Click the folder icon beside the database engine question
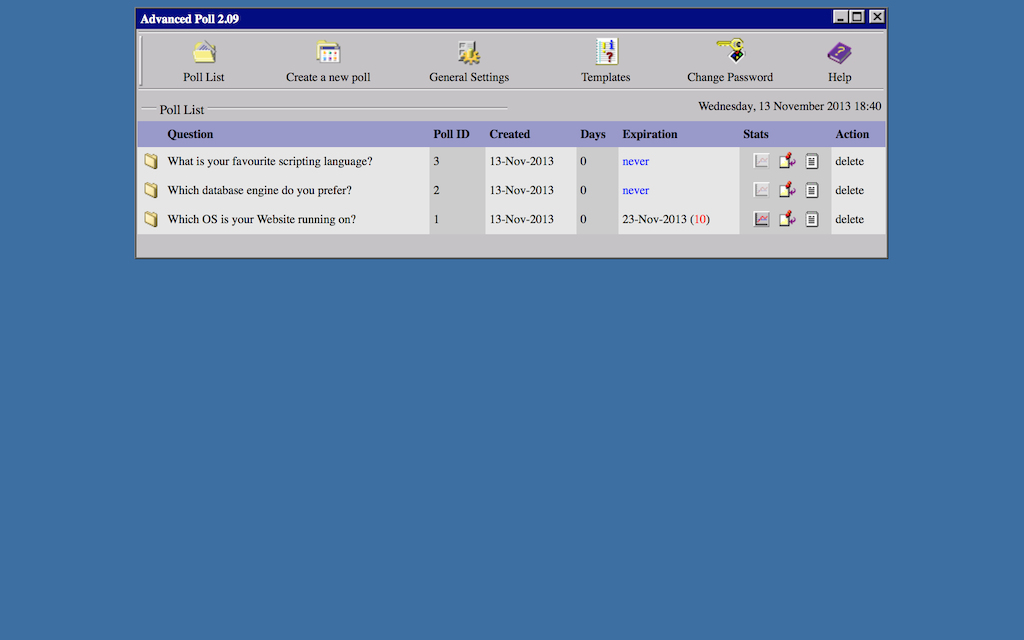Viewport: 1024px width, 640px height. pos(151,188)
